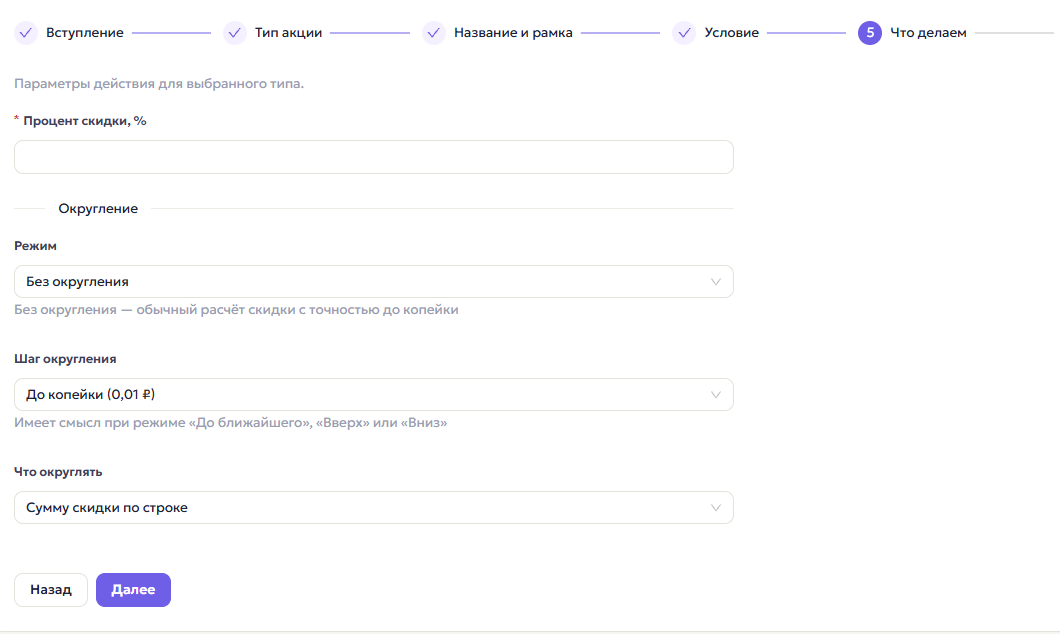Open the Шаг округления dropdown
Image resolution: width=1060 pixels, height=634 pixels.
pos(374,394)
